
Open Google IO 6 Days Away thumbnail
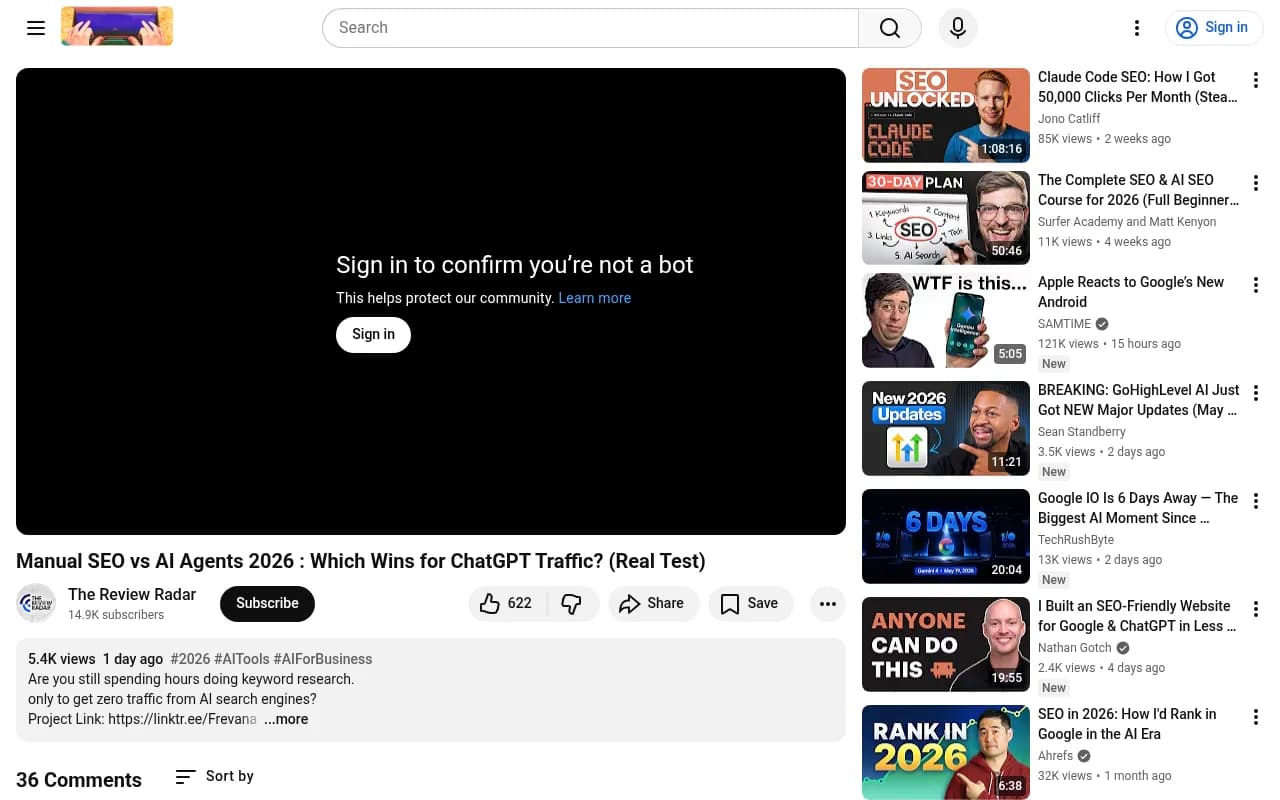point(946,536)
